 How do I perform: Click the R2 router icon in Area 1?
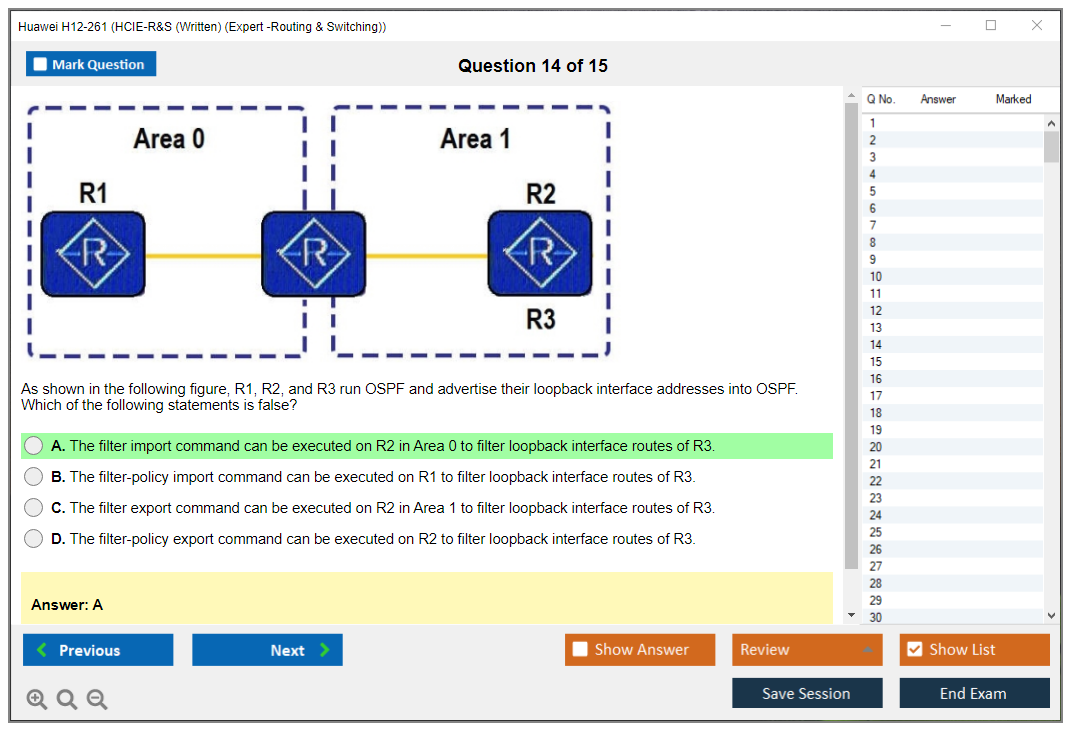pos(540,254)
